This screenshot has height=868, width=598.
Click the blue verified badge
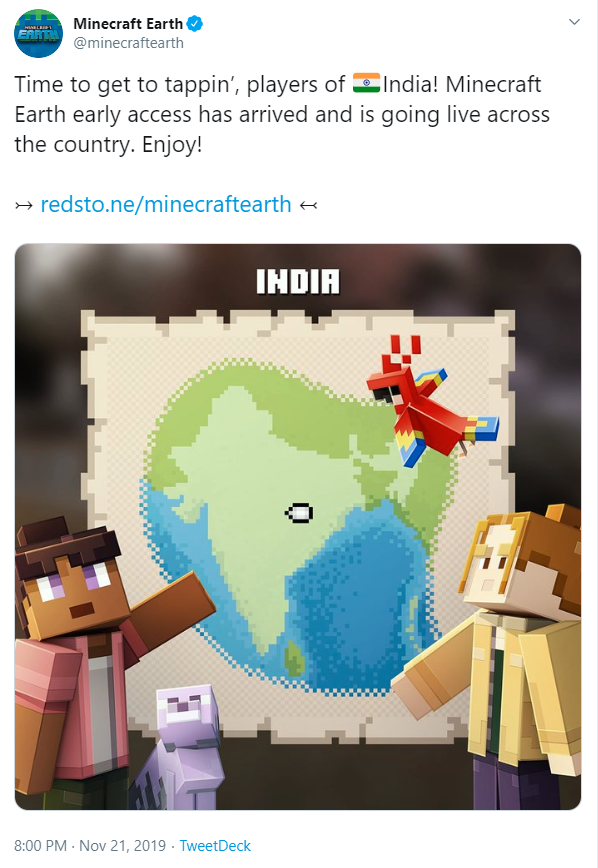pyautogui.click(x=195, y=24)
